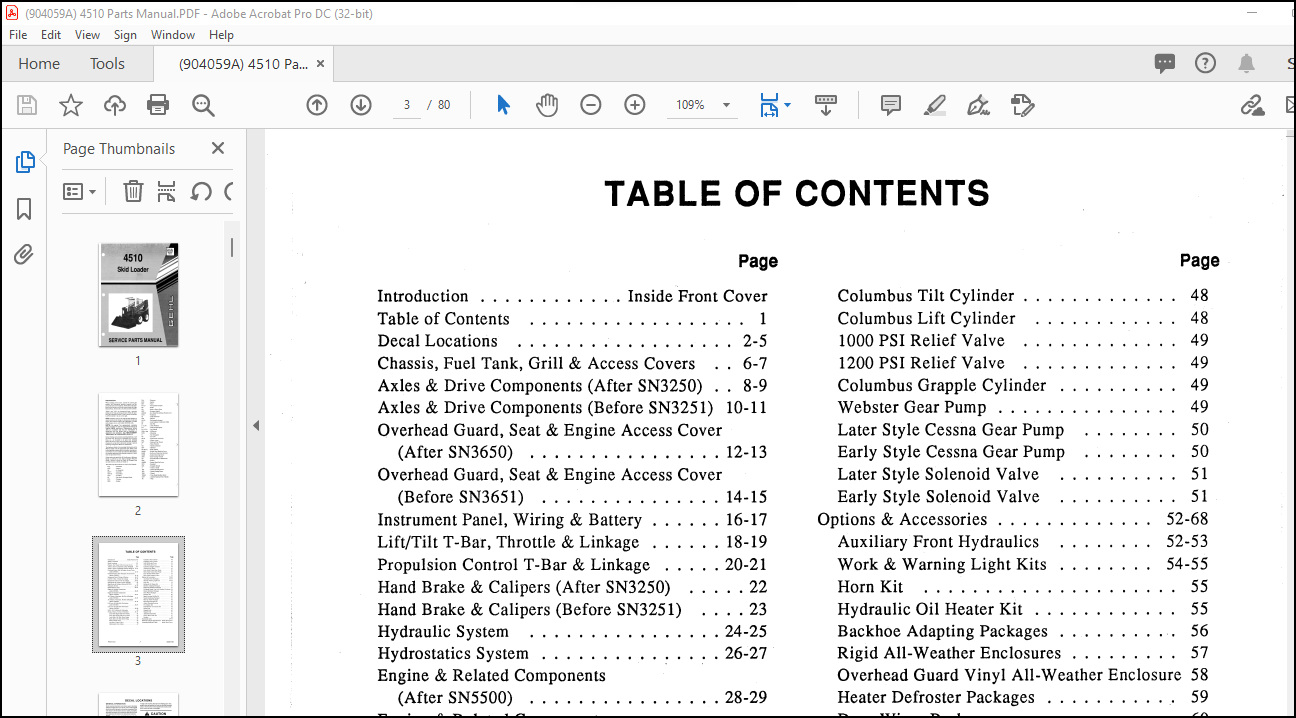
Task: View the notifications bell
Action: pos(1246,64)
